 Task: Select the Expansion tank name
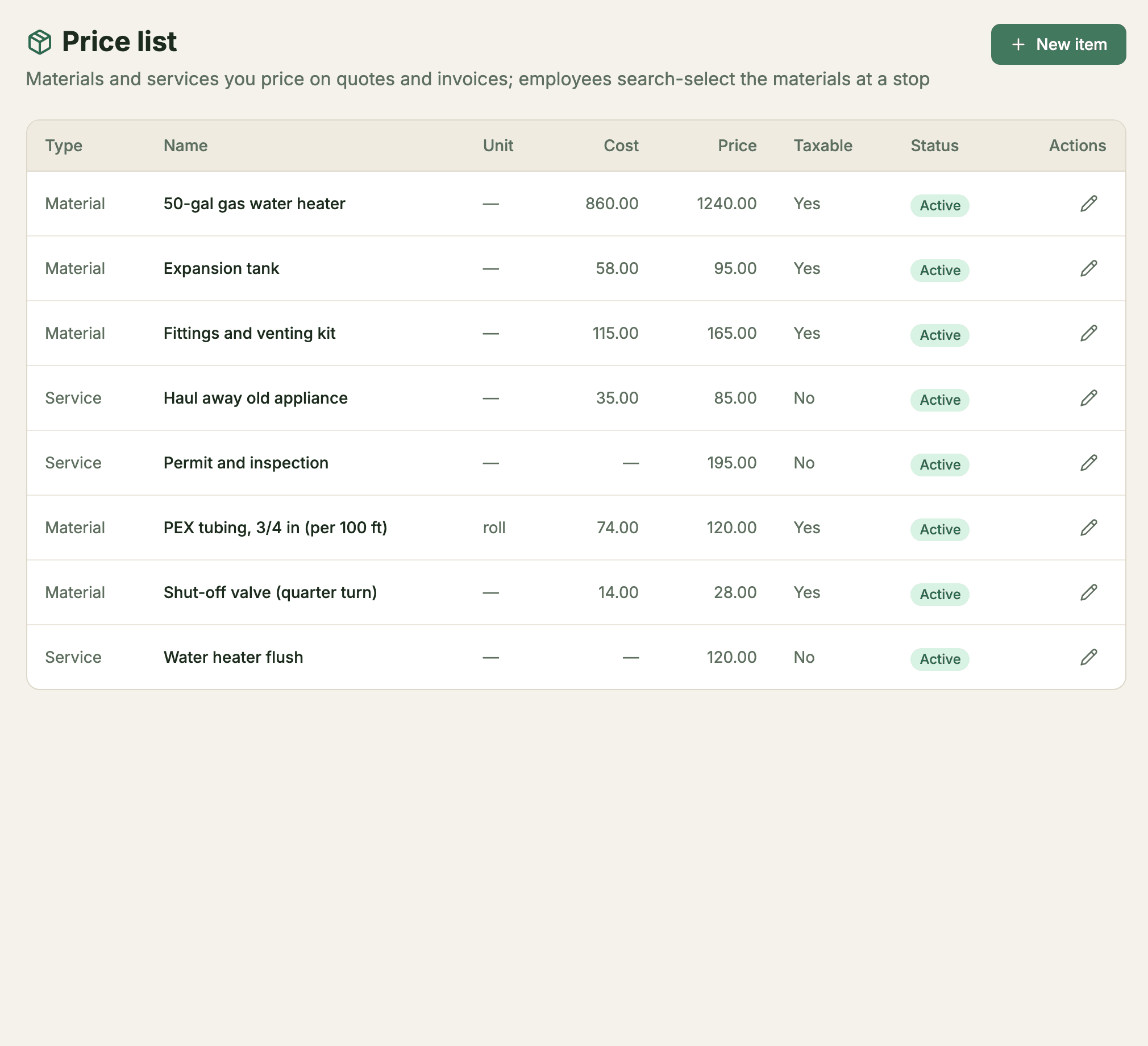click(x=221, y=269)
